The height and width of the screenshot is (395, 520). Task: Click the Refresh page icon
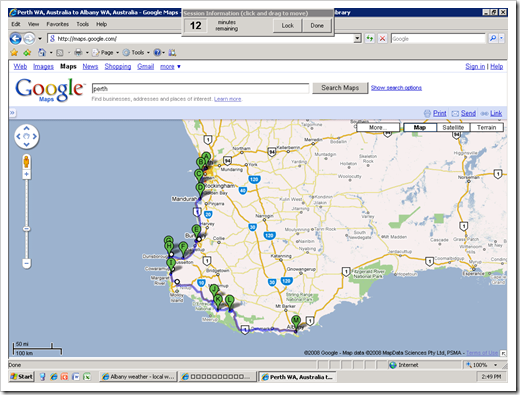[x=369, y=39]
